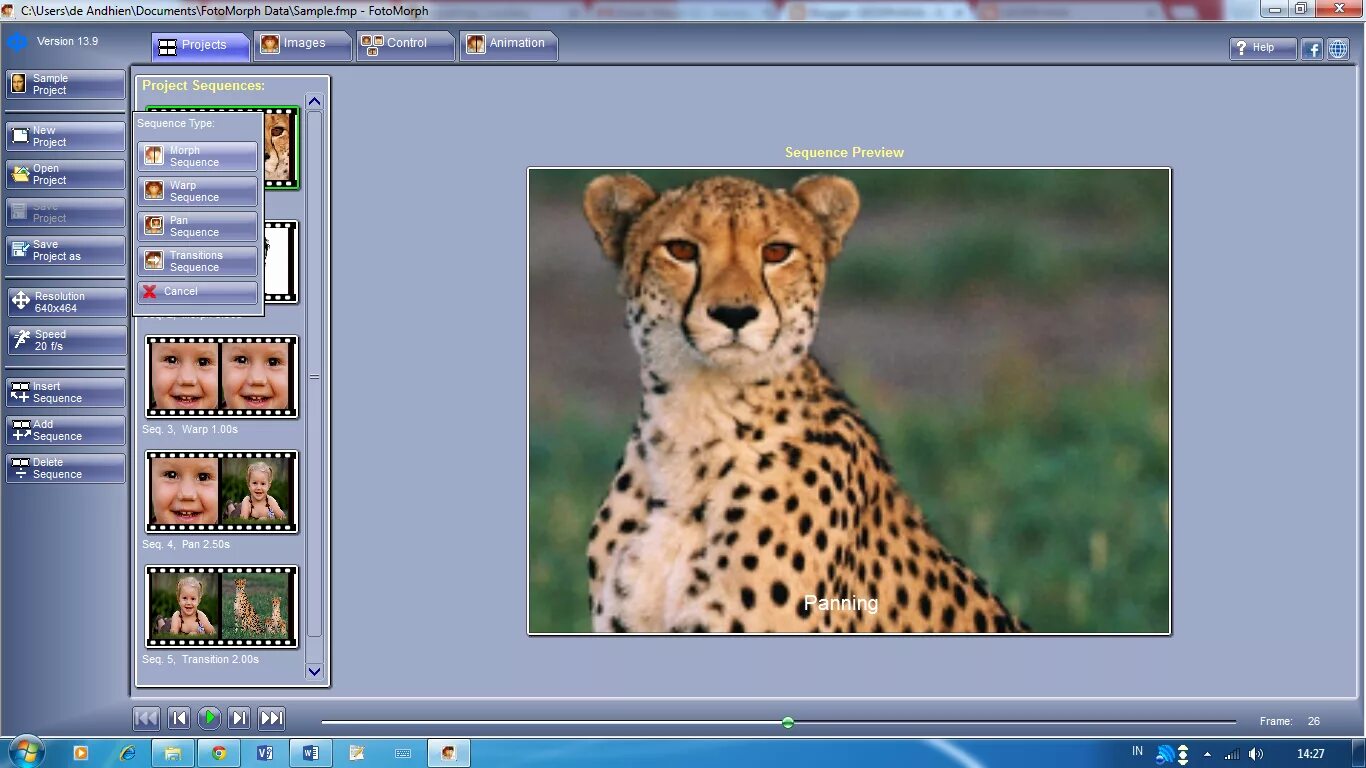Screen dimensions: 1366x768
Task: Play the sequence preview
Action: pos(209,718)
